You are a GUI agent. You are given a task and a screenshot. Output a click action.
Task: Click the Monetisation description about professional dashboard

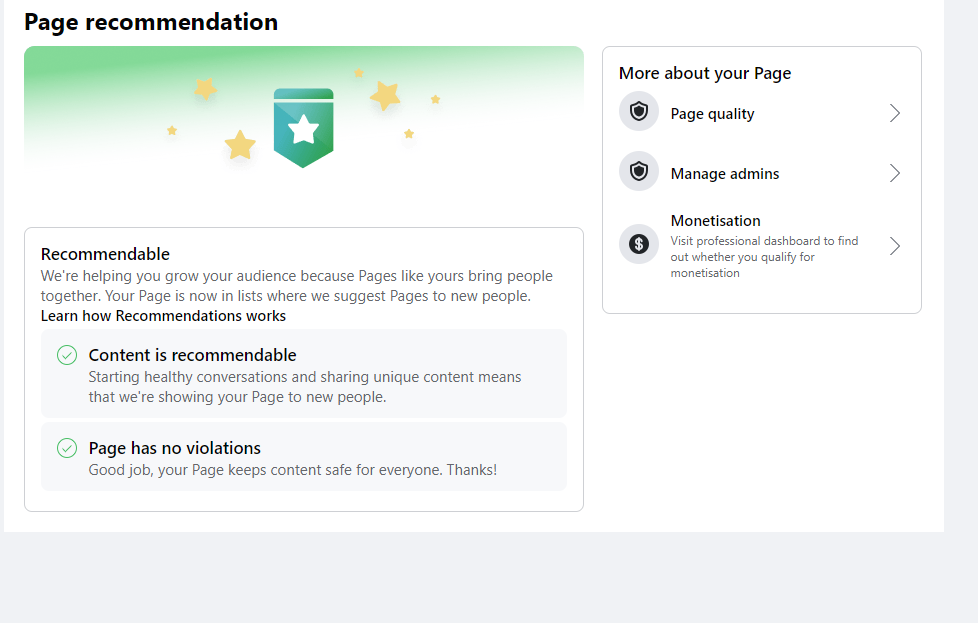coord(764,257)
